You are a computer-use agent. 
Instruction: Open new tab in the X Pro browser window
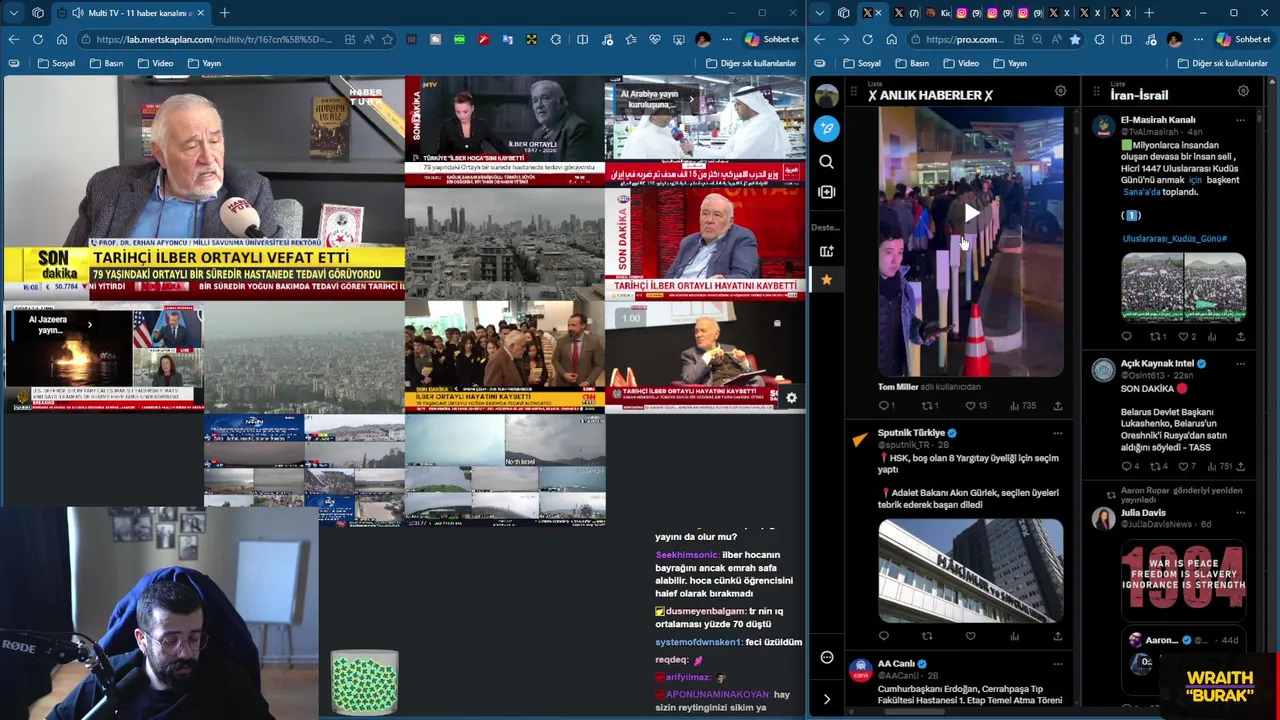[1149, 13]
